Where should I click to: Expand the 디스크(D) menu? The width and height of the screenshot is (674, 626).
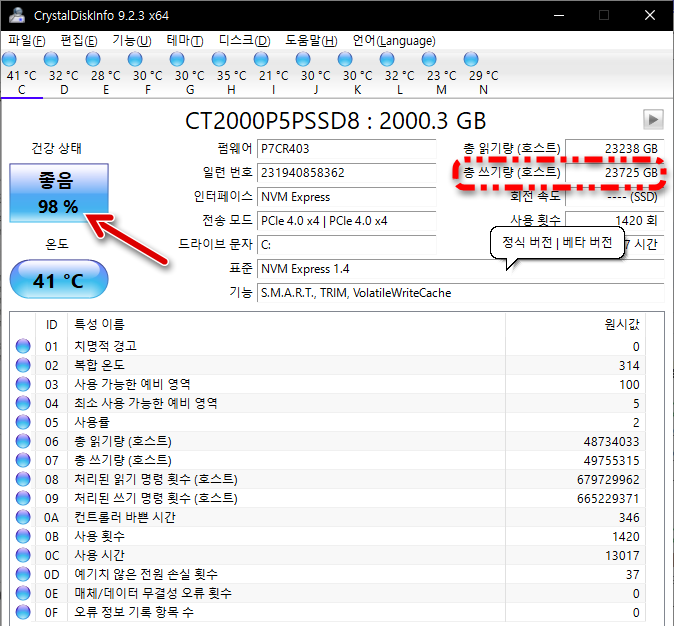244,41
